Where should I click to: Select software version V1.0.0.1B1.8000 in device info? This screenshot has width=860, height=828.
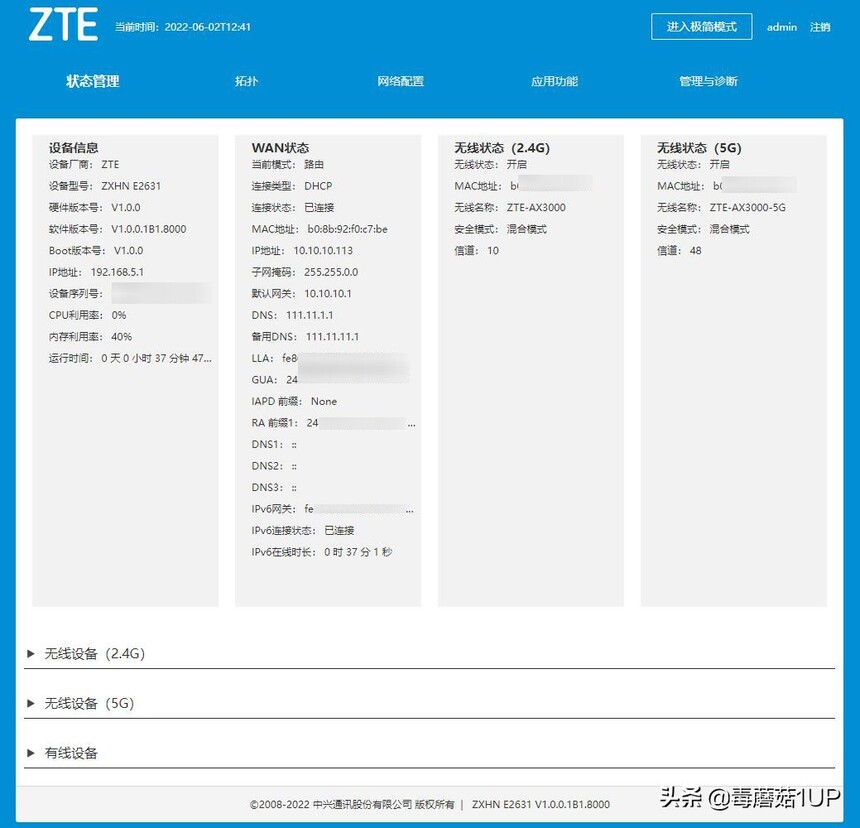pos(149,229)
